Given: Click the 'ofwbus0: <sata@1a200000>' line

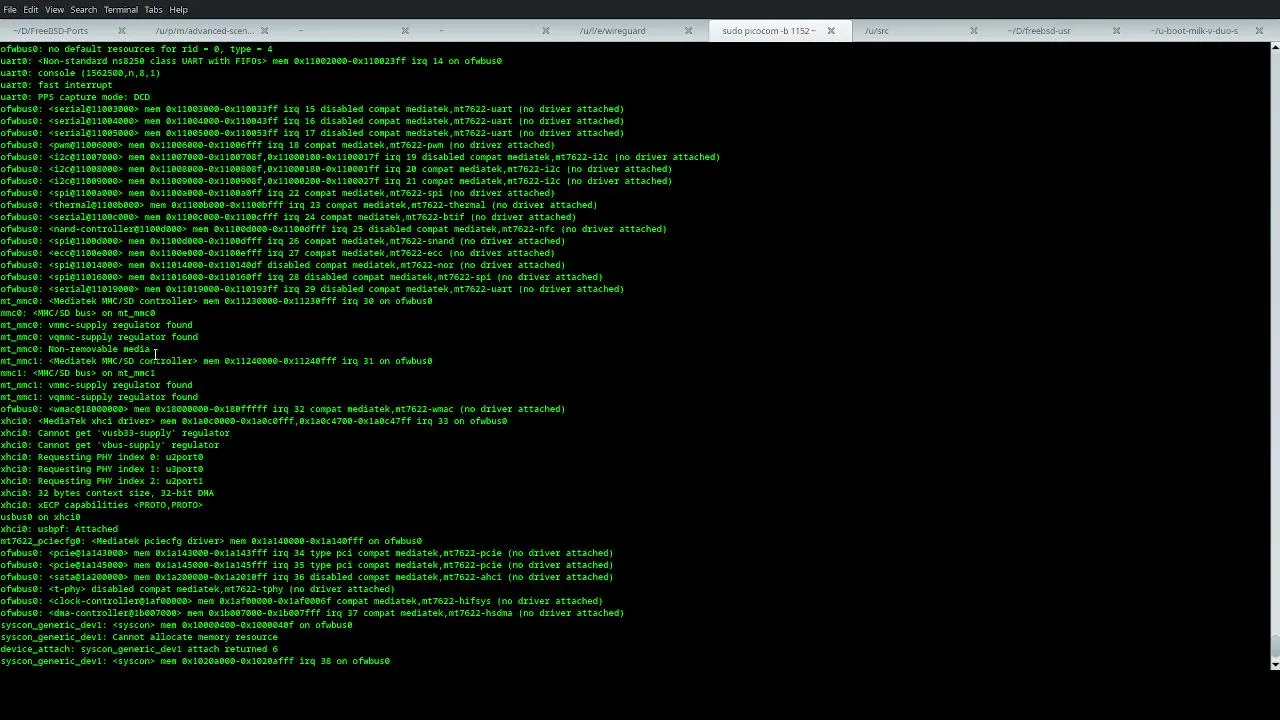Looking at the screenshot, I should coord(306,577).
